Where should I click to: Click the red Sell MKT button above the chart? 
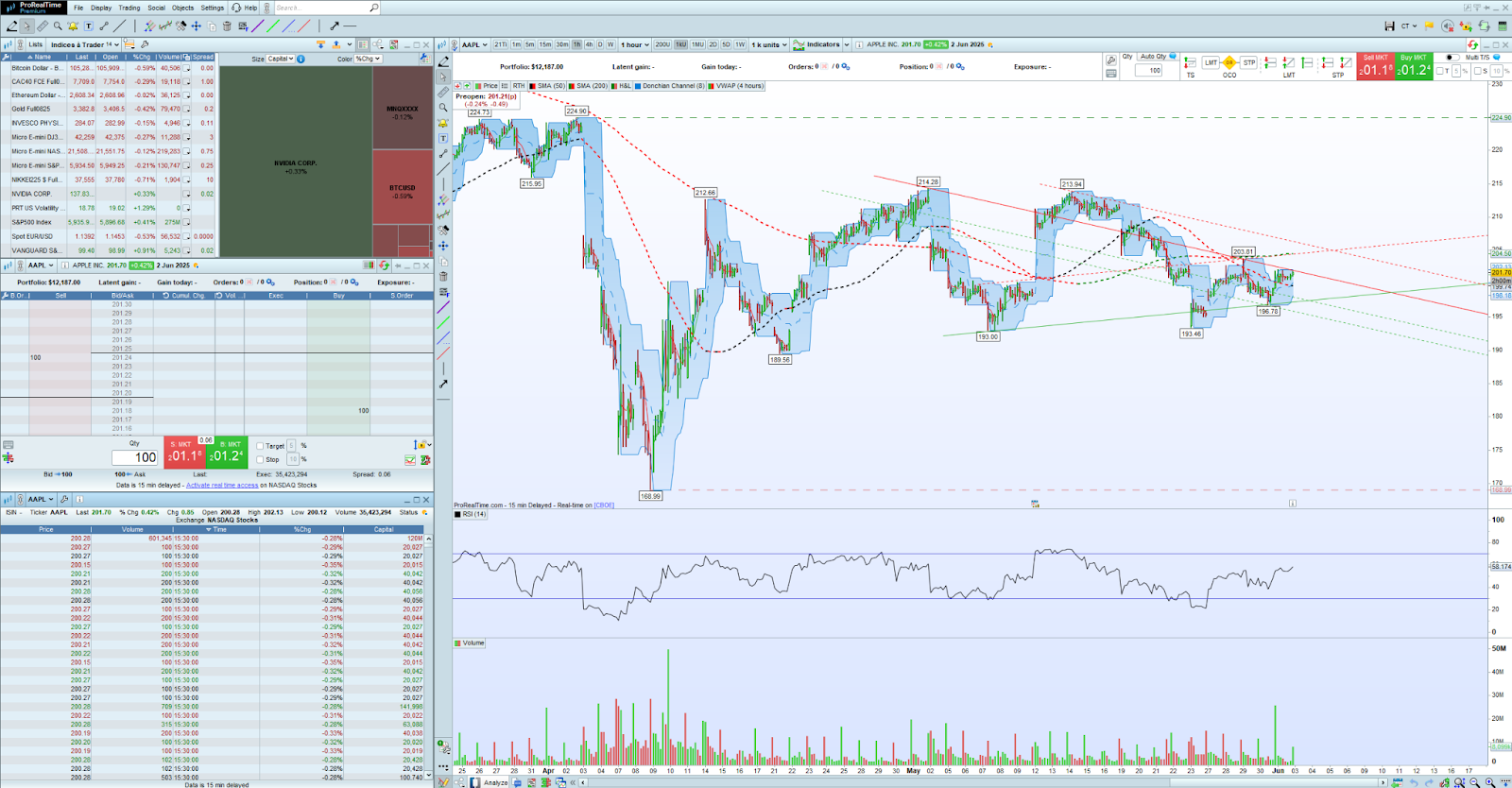click(x=1375, y=66)
